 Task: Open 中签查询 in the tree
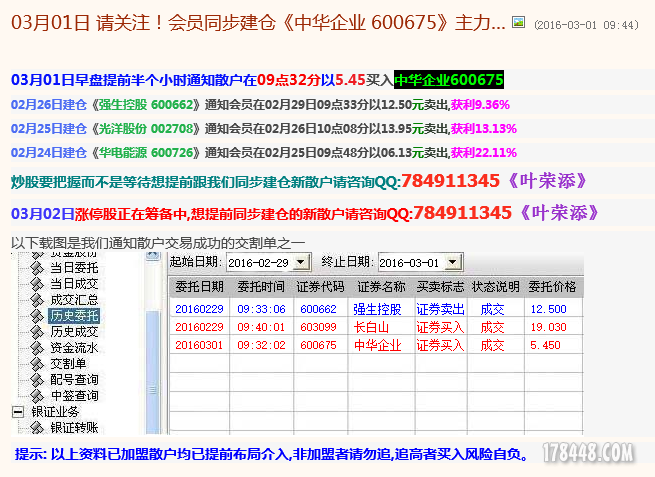coord(74,395)
